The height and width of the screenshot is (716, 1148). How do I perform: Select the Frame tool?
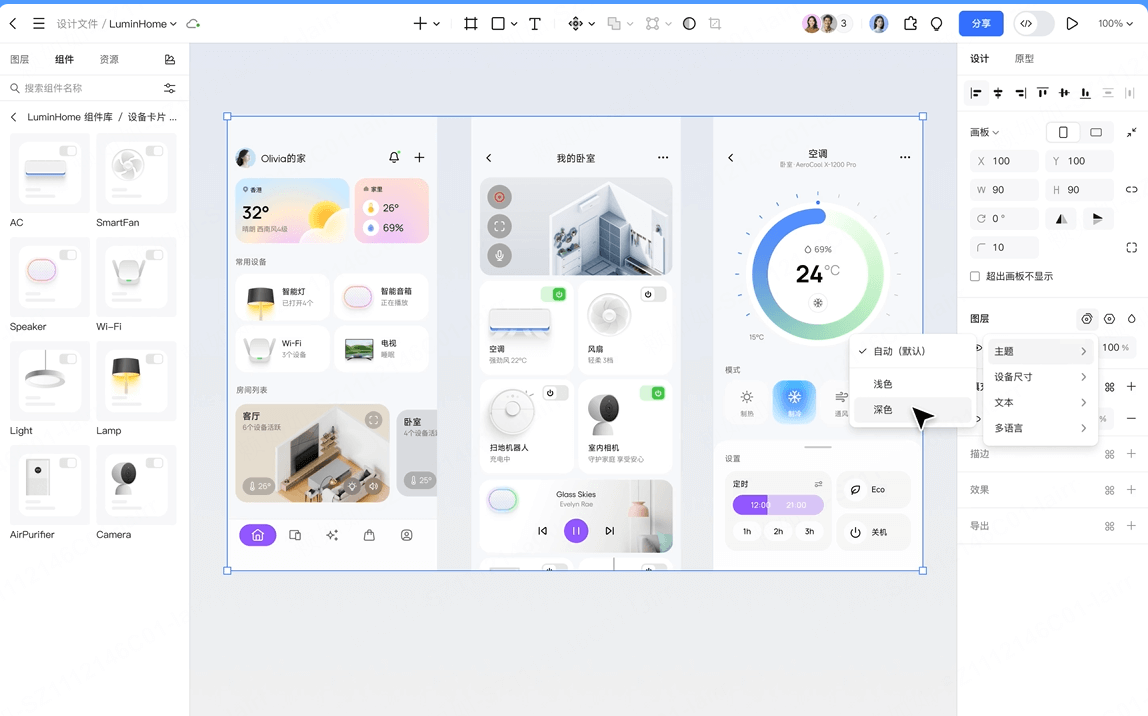coord(470,22)
